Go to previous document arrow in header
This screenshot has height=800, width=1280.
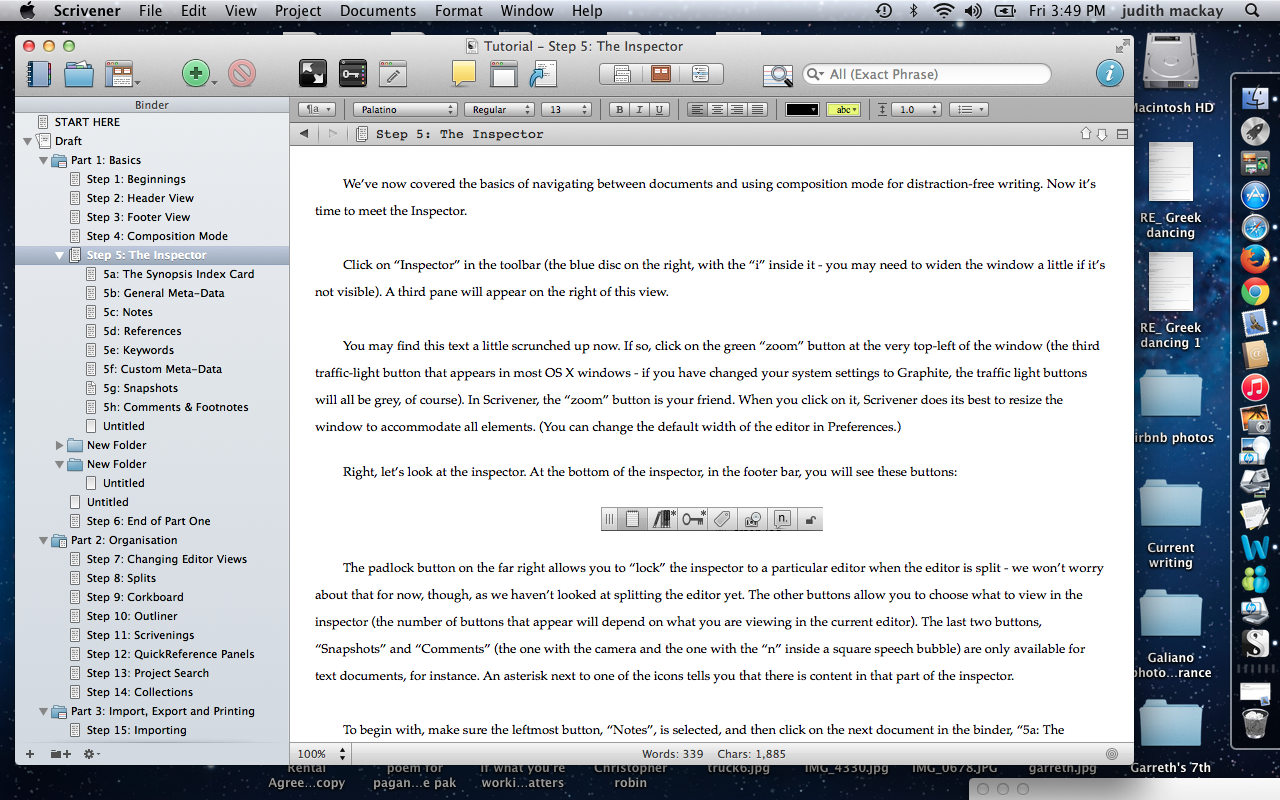tap(1086, 134)
